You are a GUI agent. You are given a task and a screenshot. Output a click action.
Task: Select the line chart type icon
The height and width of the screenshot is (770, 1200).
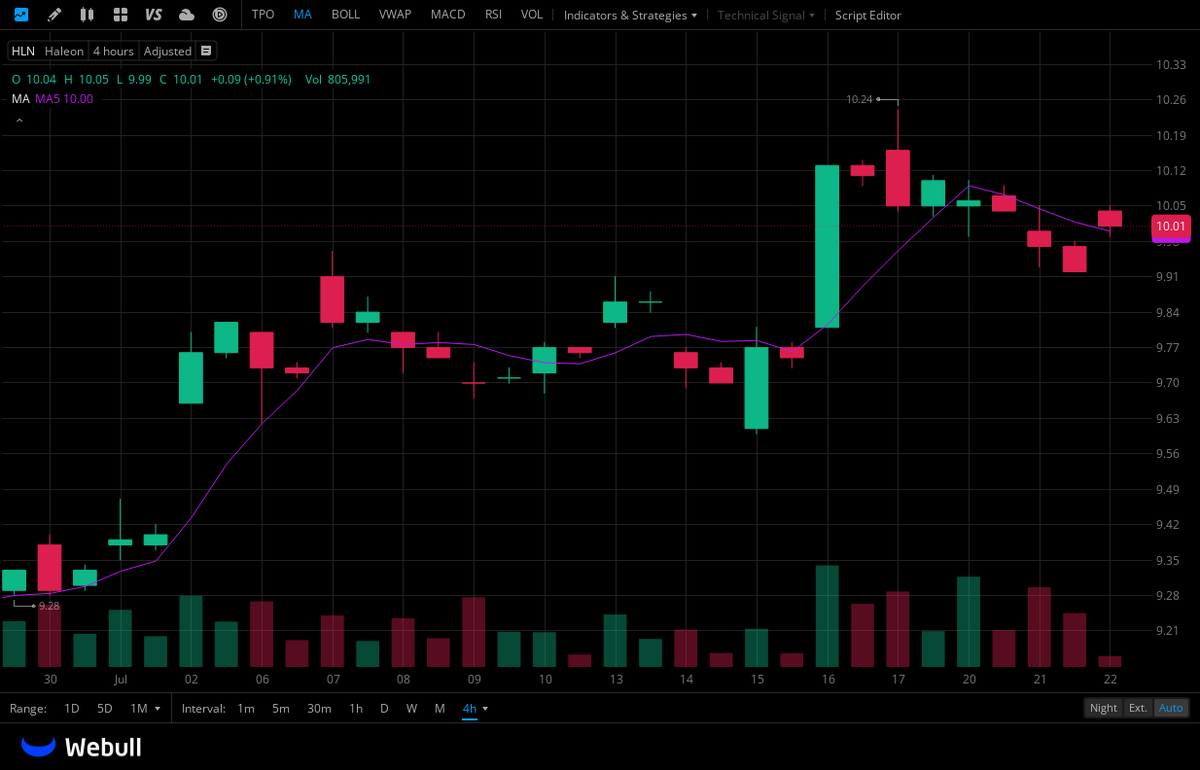coord(21,15)
